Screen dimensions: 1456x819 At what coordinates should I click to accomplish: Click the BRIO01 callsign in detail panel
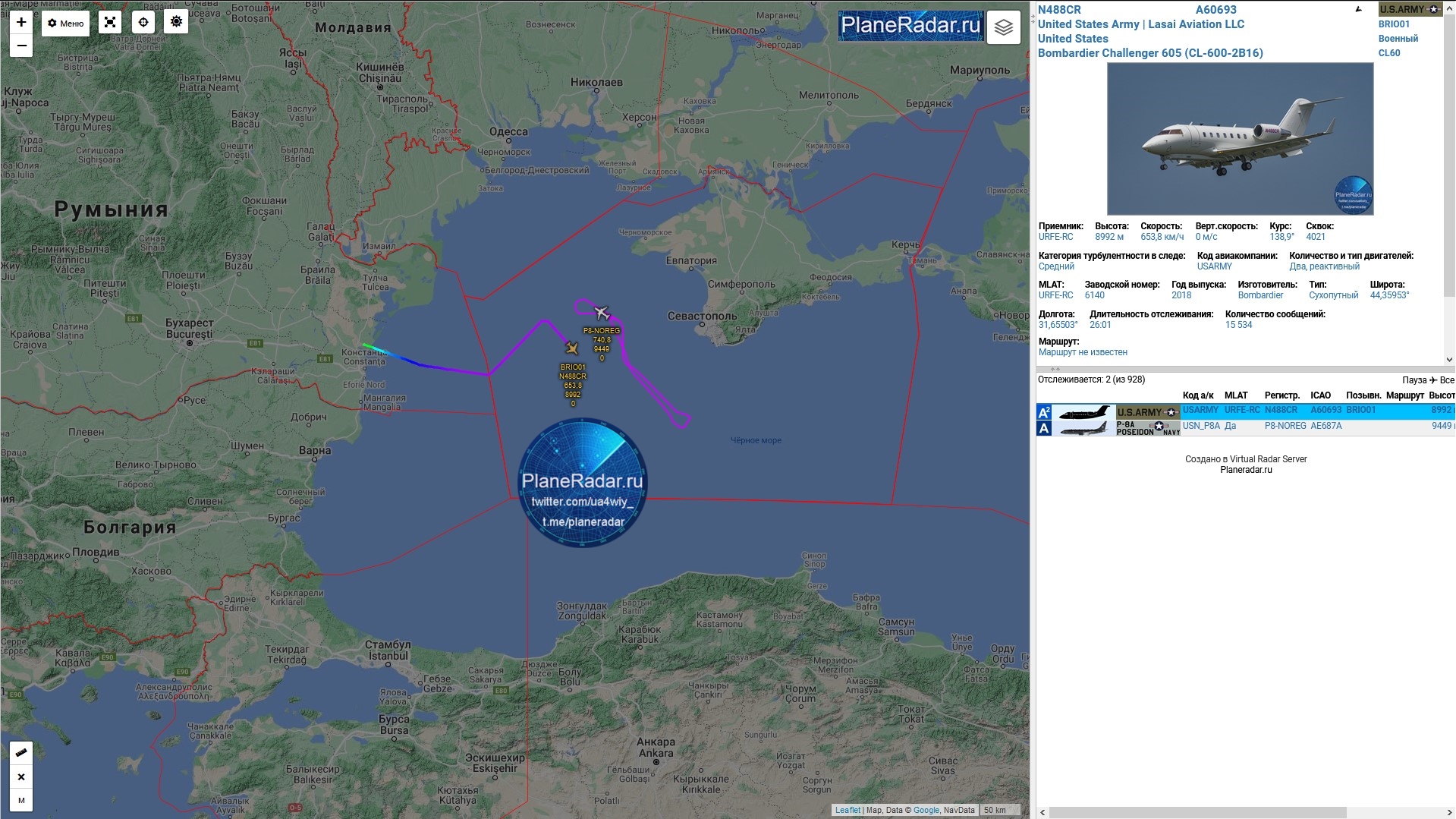(x=1395, y=24)
